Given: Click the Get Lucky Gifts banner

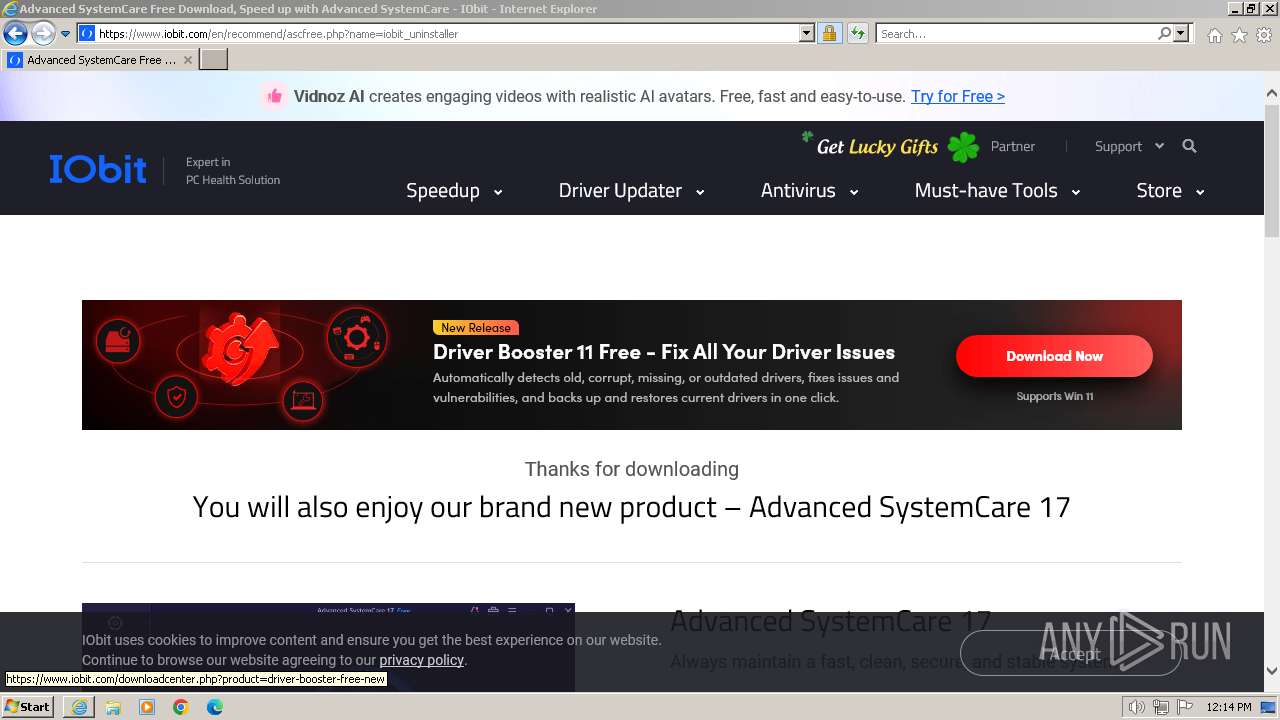Looking at the screenshot, I should (x=891, y=147).
